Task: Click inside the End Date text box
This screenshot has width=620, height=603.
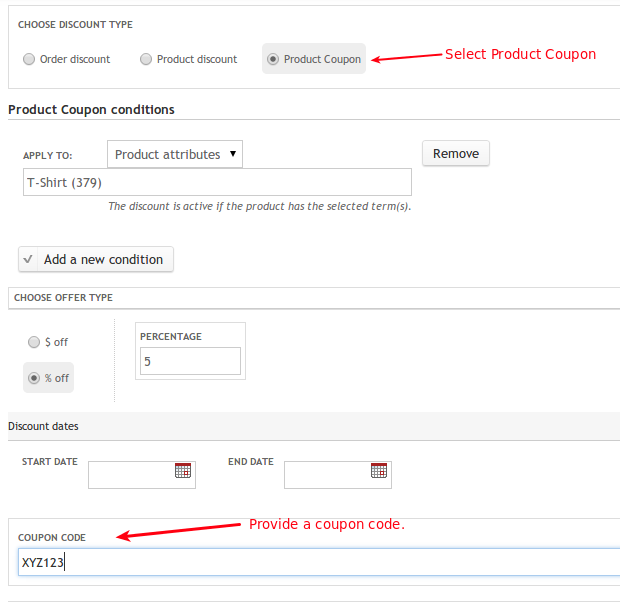Action: (x=327, y=475)
